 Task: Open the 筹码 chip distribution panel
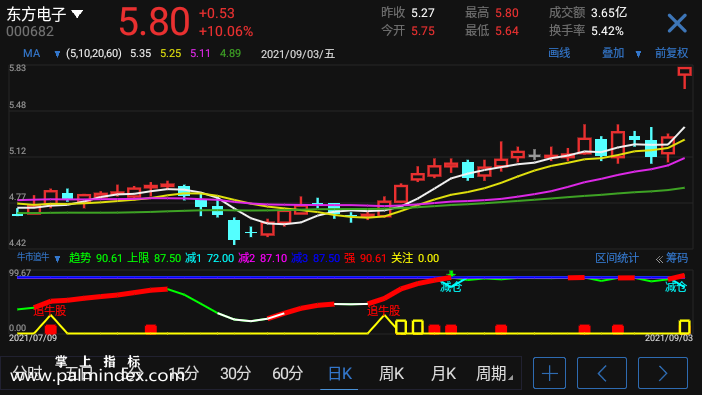(676, 258)
